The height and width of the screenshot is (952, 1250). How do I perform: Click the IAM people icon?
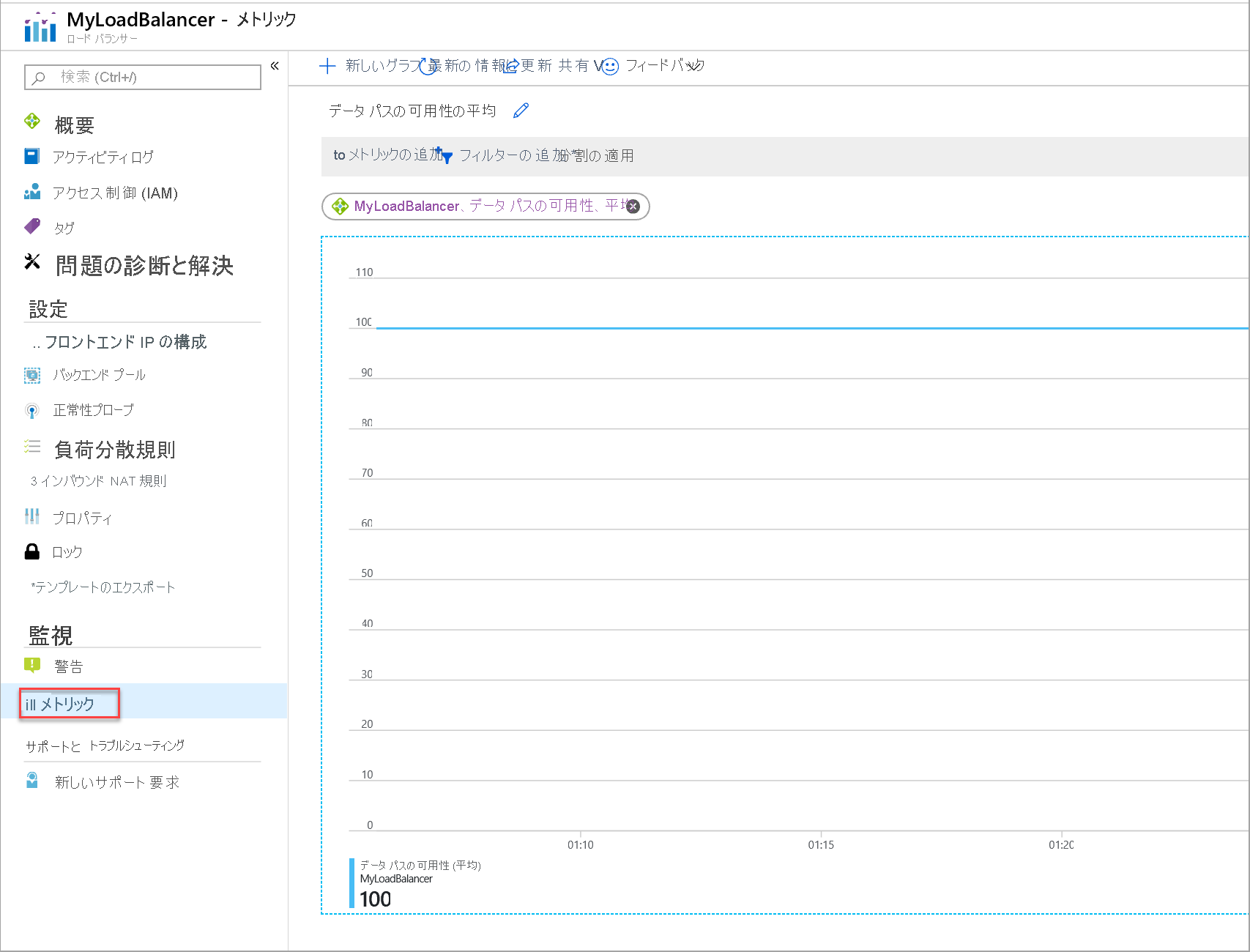pyautogui.click(x=32, y=192)
